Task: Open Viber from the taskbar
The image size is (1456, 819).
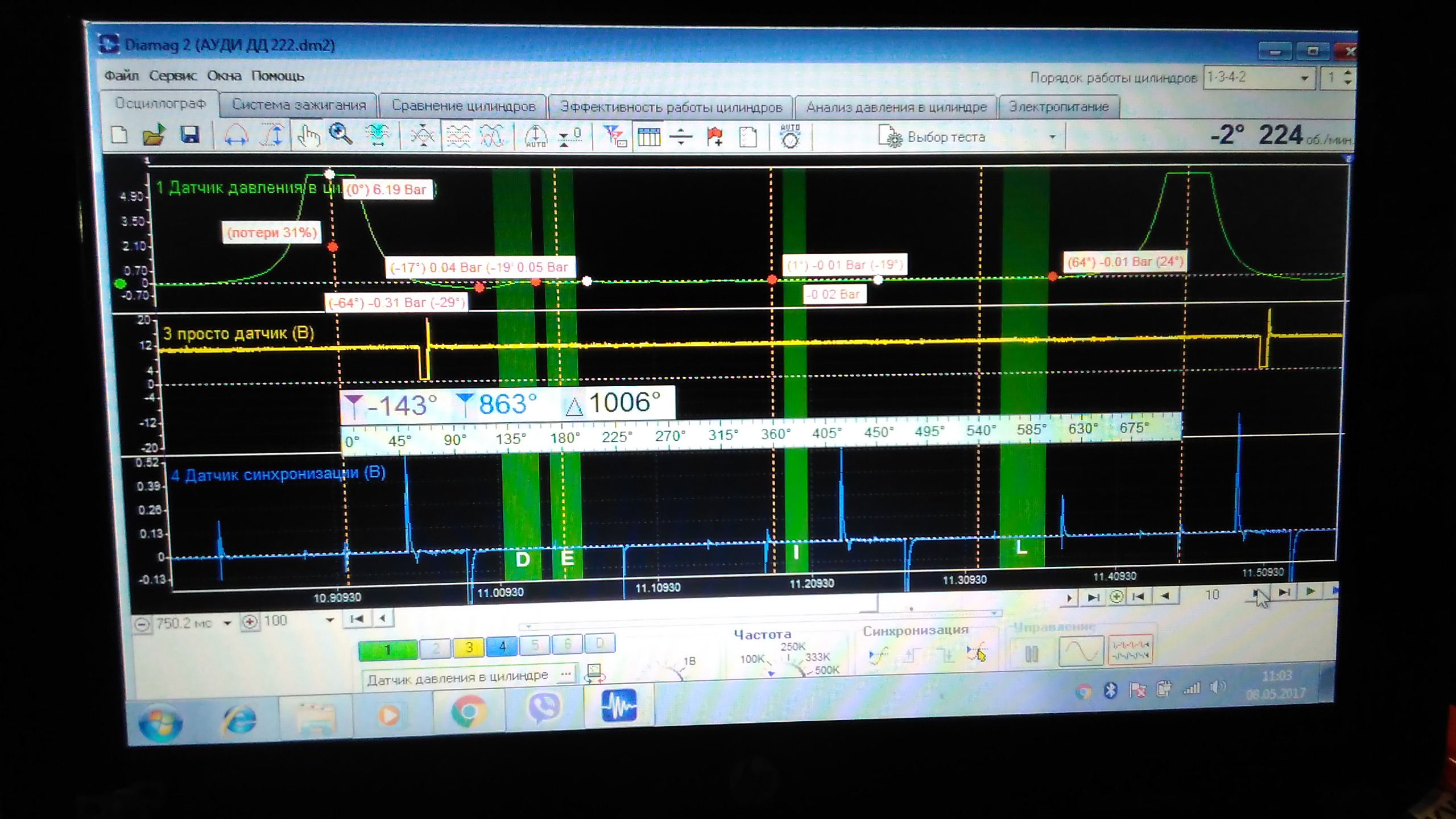Action: [x=544, y=709]
